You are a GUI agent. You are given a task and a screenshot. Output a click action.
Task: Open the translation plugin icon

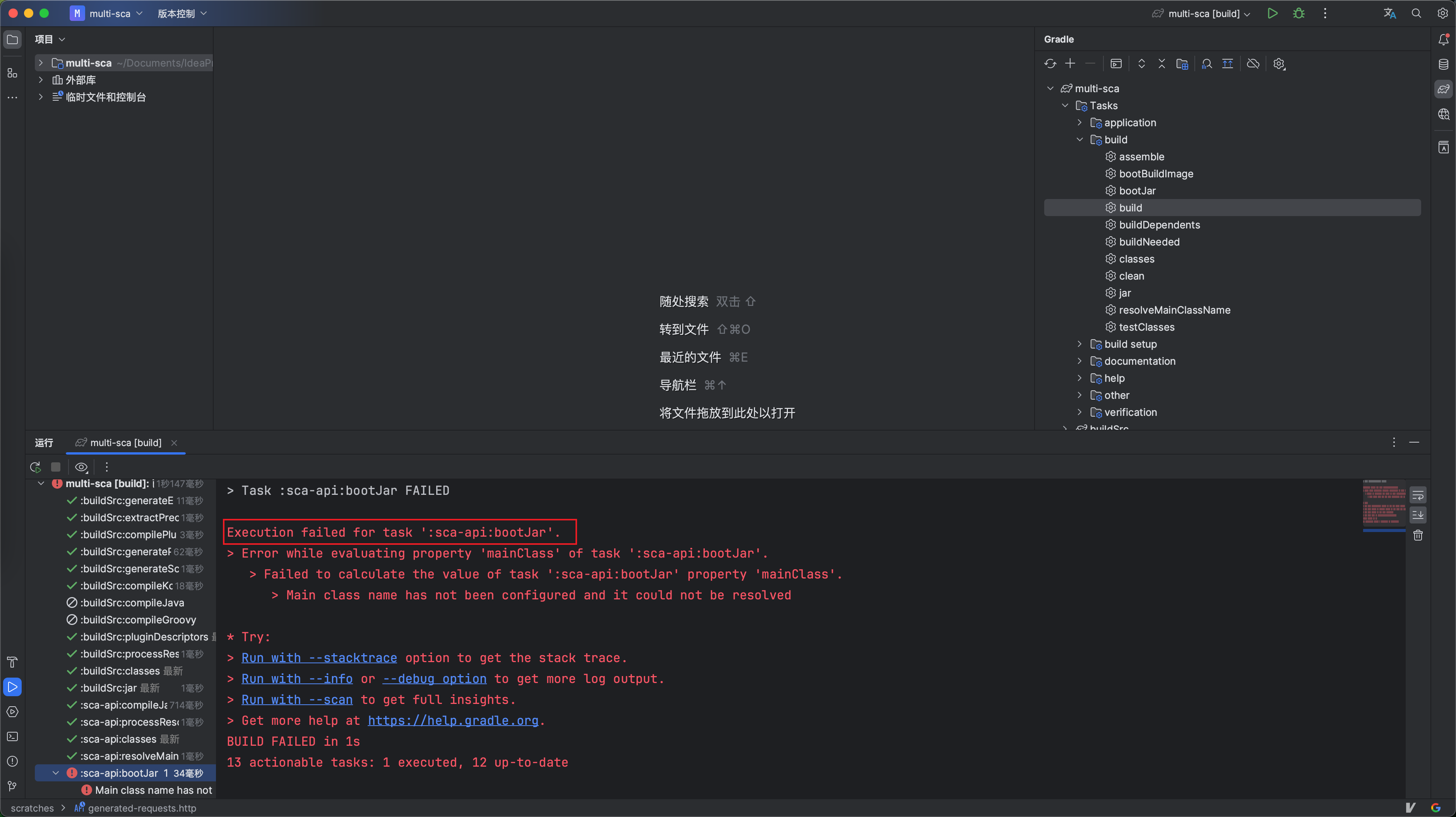click(1390, 13)
